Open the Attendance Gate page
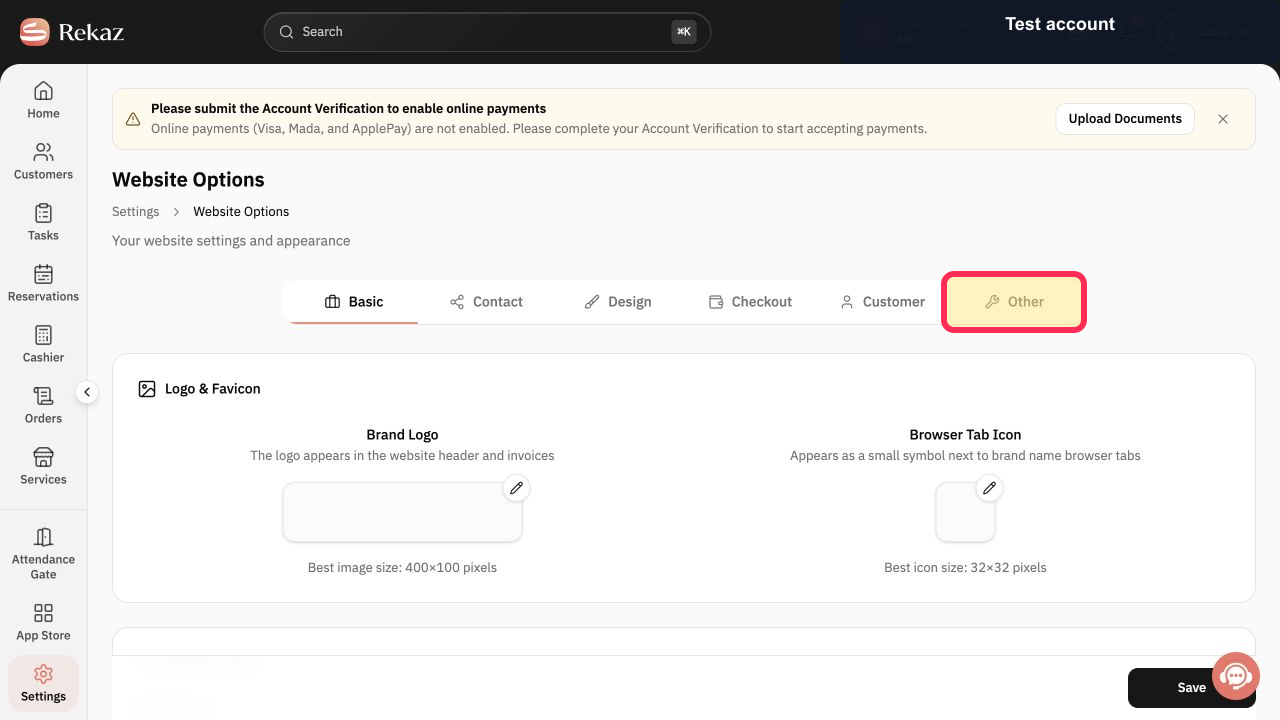 [43, 553]
